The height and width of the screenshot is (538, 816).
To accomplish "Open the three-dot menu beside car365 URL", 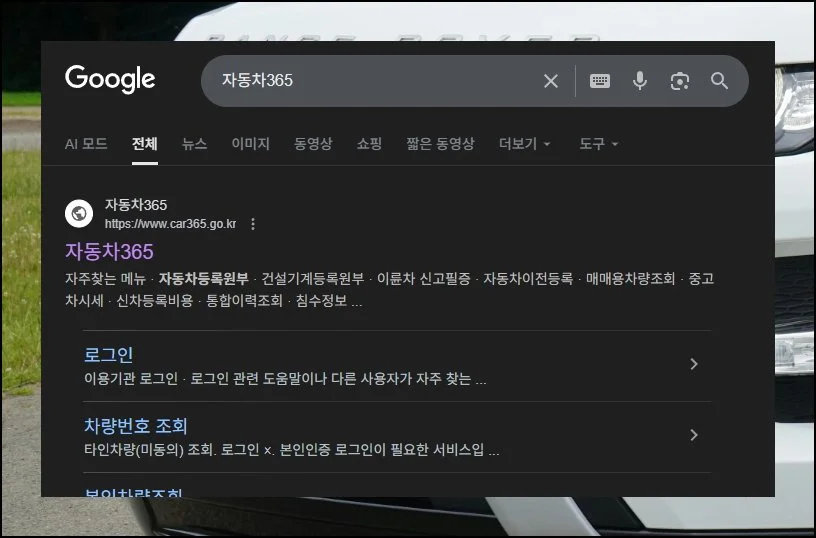I will pos(253,224).
